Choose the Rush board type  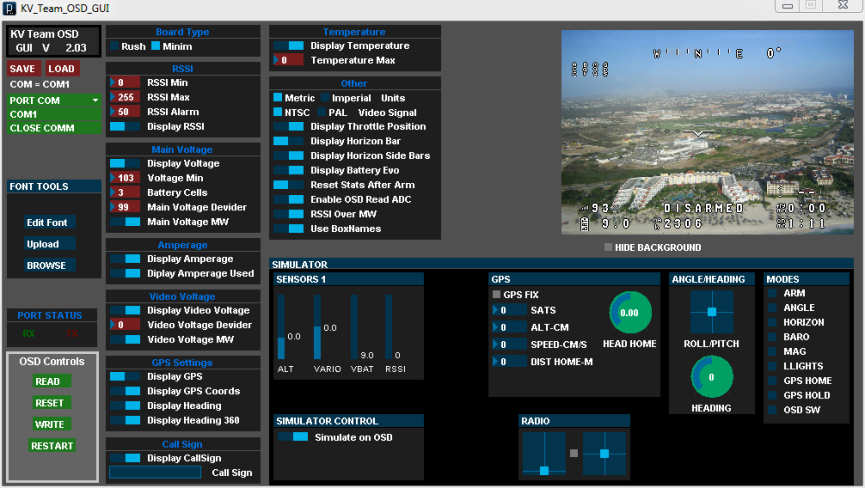coord(114,46)
